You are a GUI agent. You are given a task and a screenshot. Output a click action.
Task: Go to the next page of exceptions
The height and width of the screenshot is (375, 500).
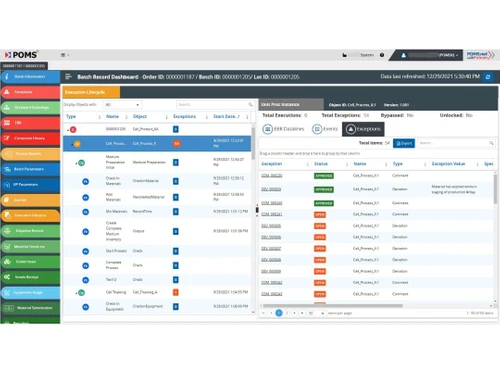pos(294,313)
